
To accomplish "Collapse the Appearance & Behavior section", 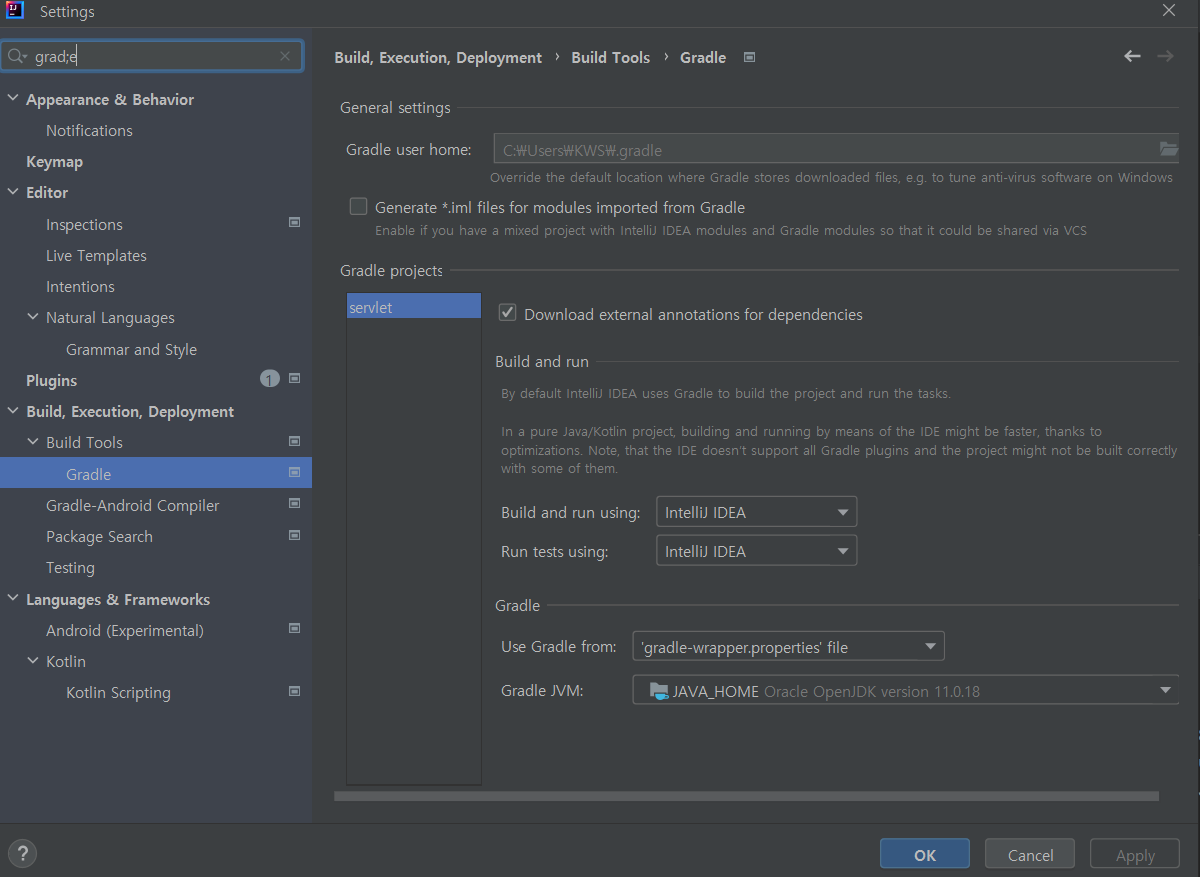I will [x=13, y=99].
